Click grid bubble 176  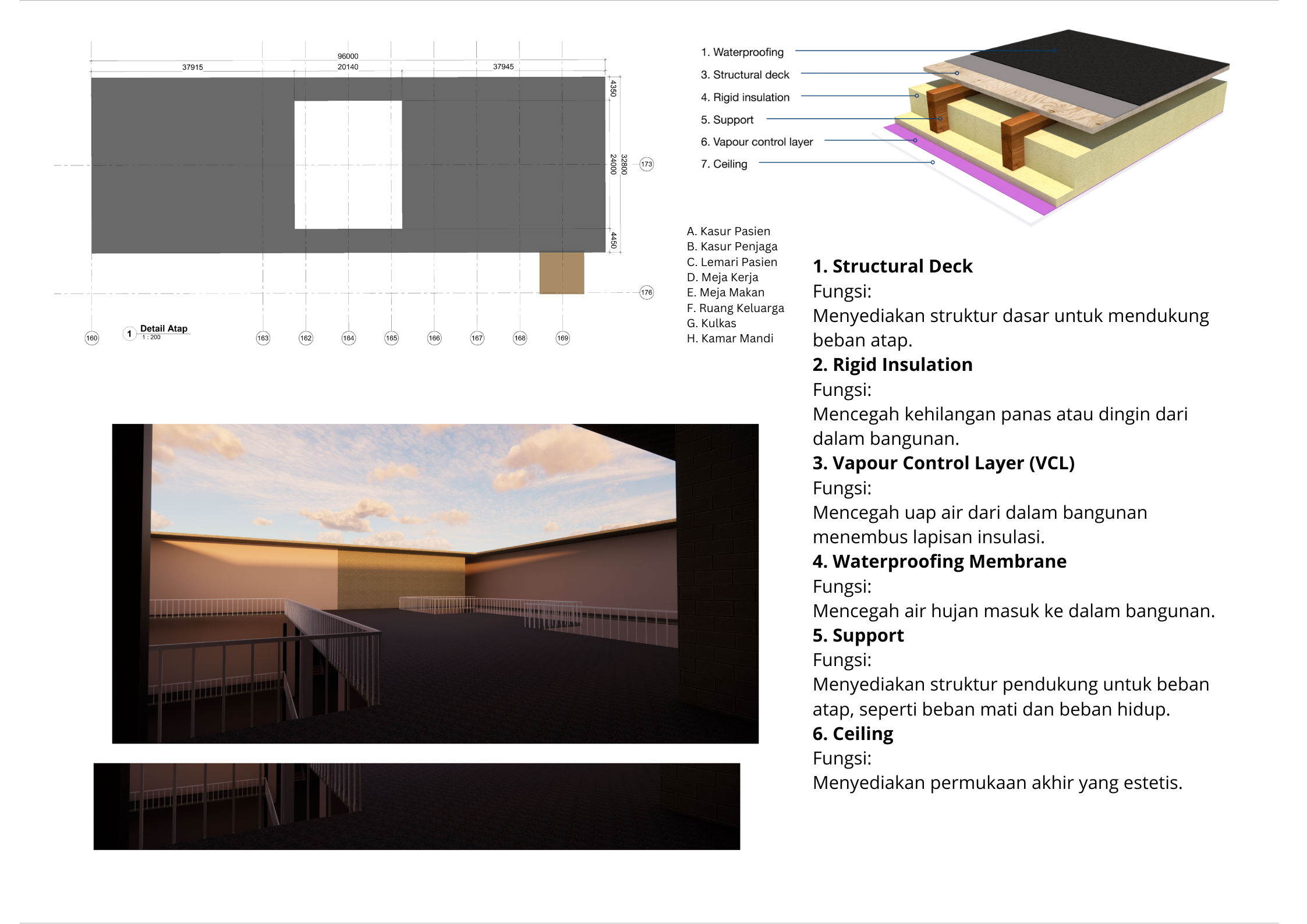[647, 292]
